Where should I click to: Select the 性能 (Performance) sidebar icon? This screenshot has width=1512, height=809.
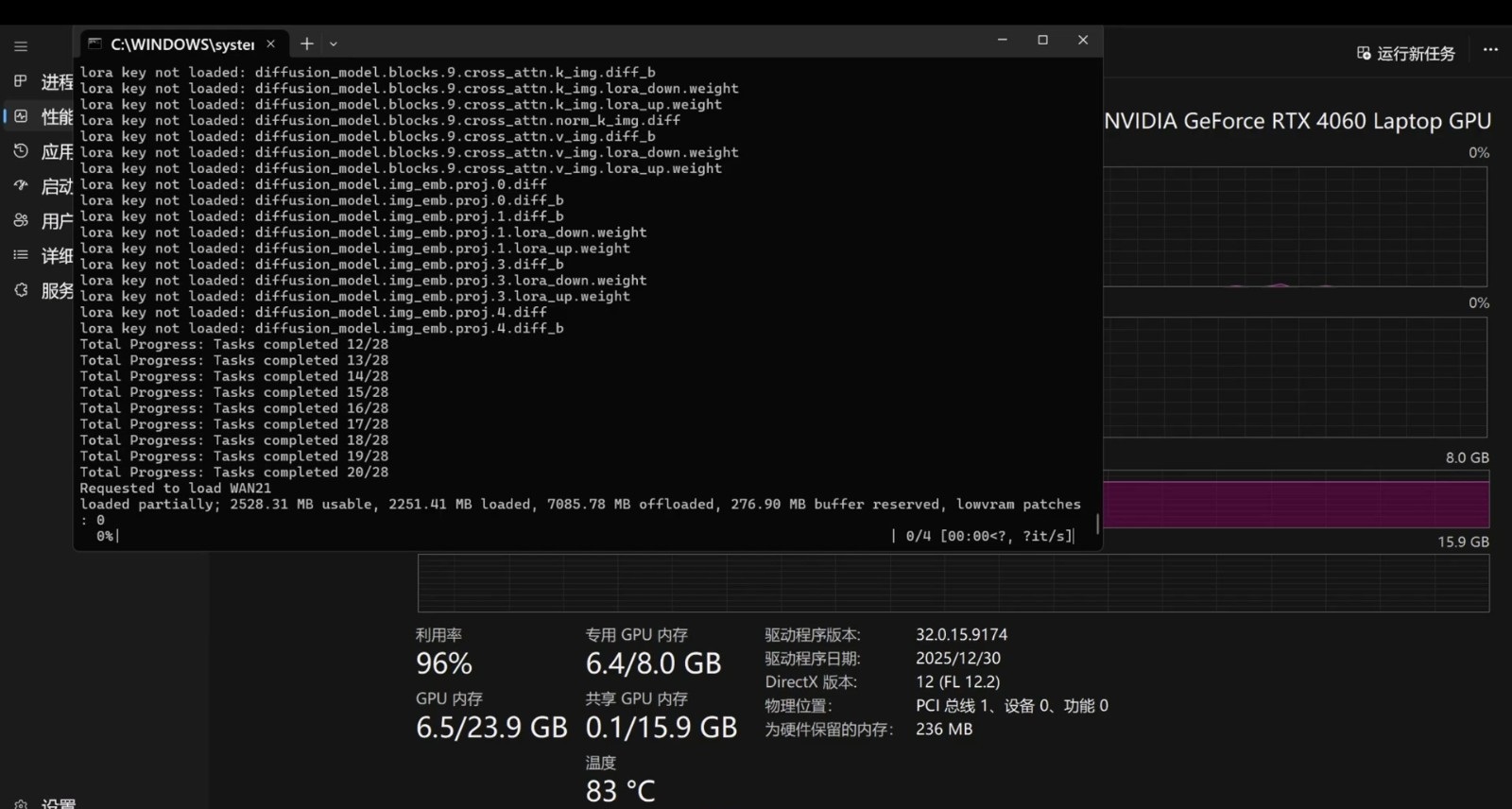point(21,116)
